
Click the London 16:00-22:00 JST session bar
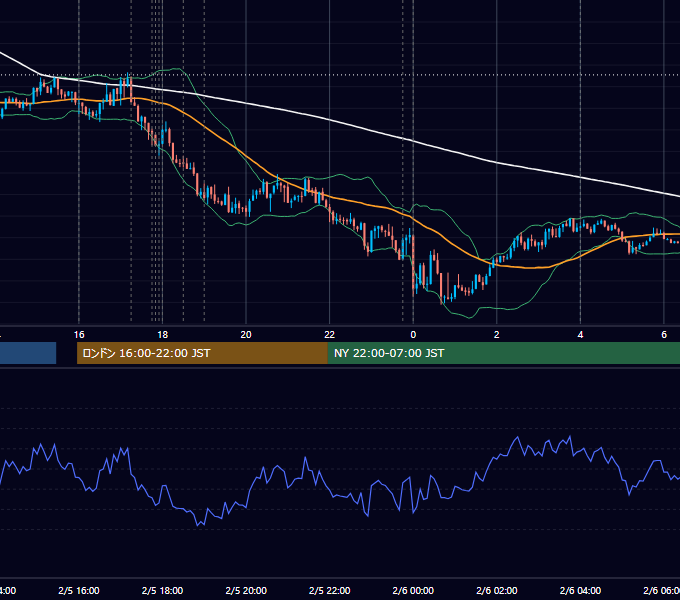tap(202, 353)
